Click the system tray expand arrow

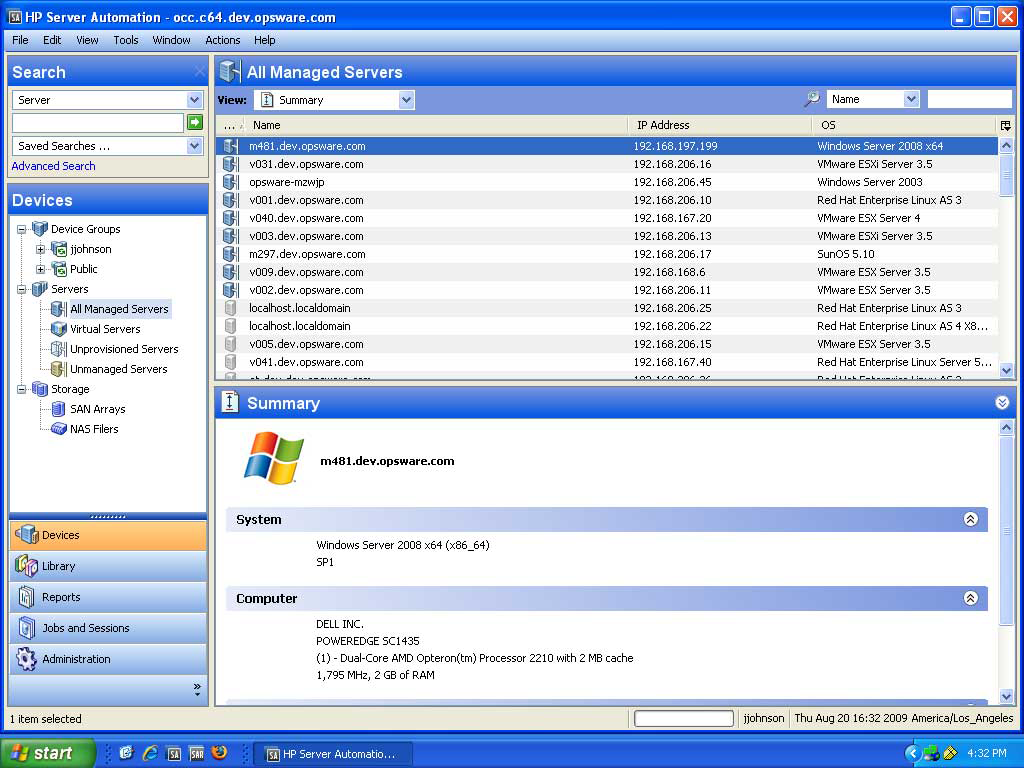click(912, 753)
